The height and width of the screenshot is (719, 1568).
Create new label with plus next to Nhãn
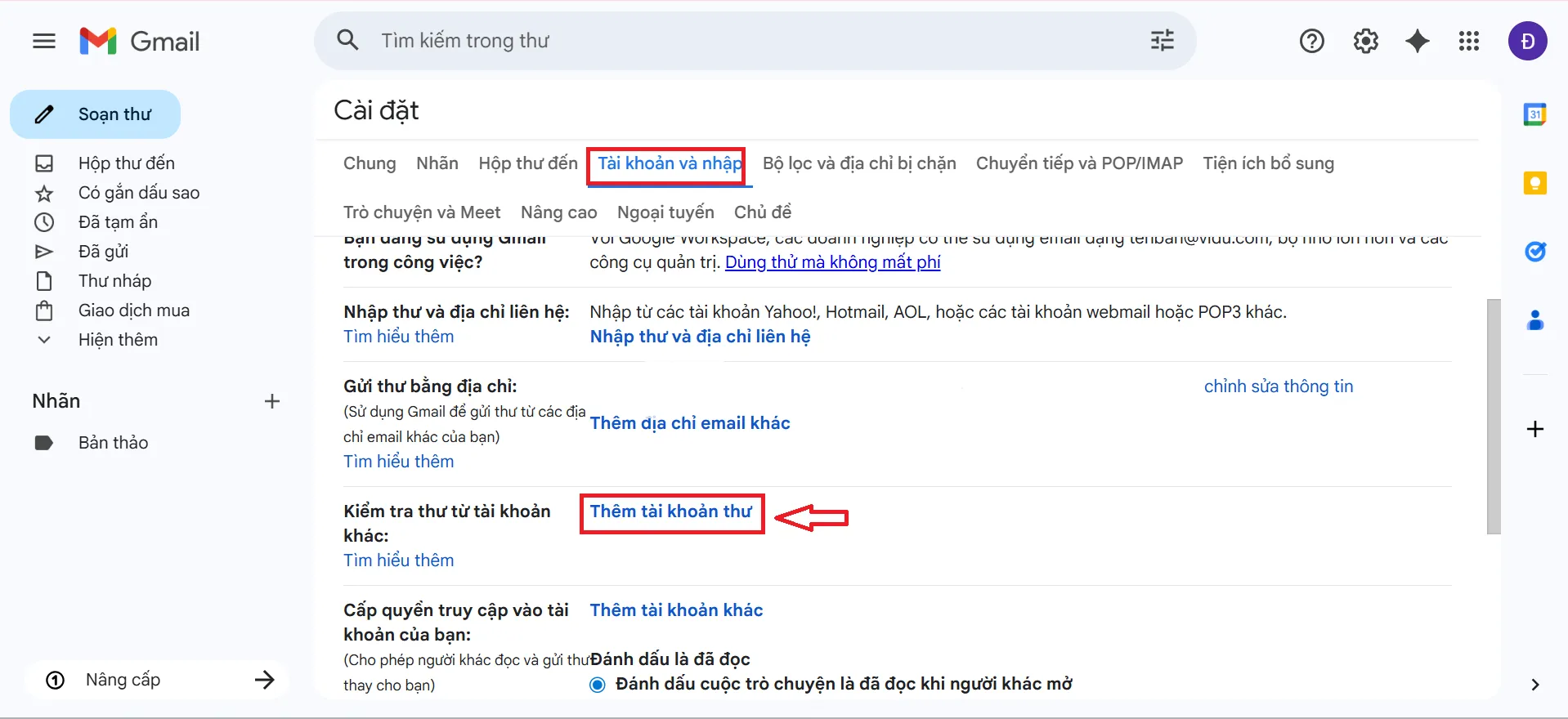click(272, 401)
